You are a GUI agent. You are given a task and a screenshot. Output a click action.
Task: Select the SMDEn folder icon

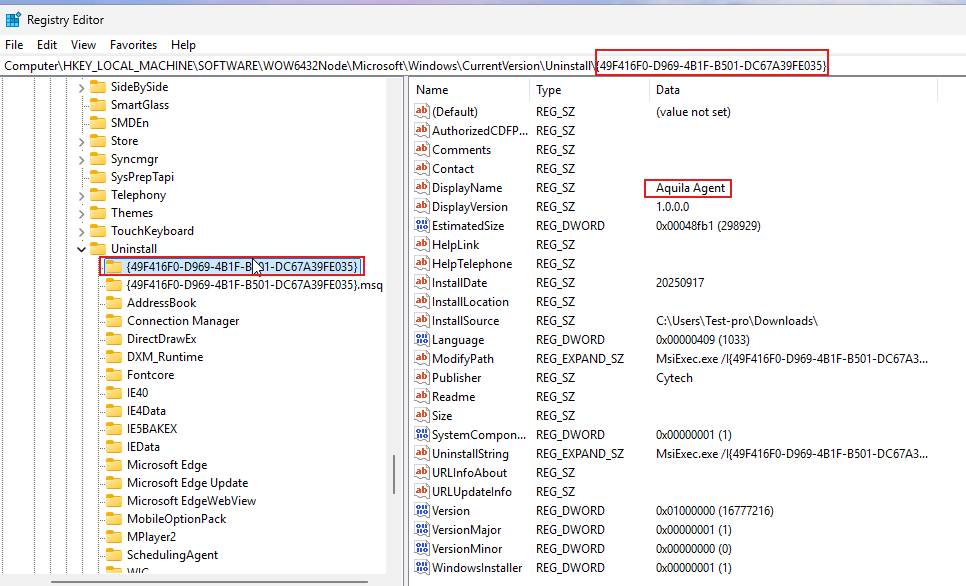(98, 123)
